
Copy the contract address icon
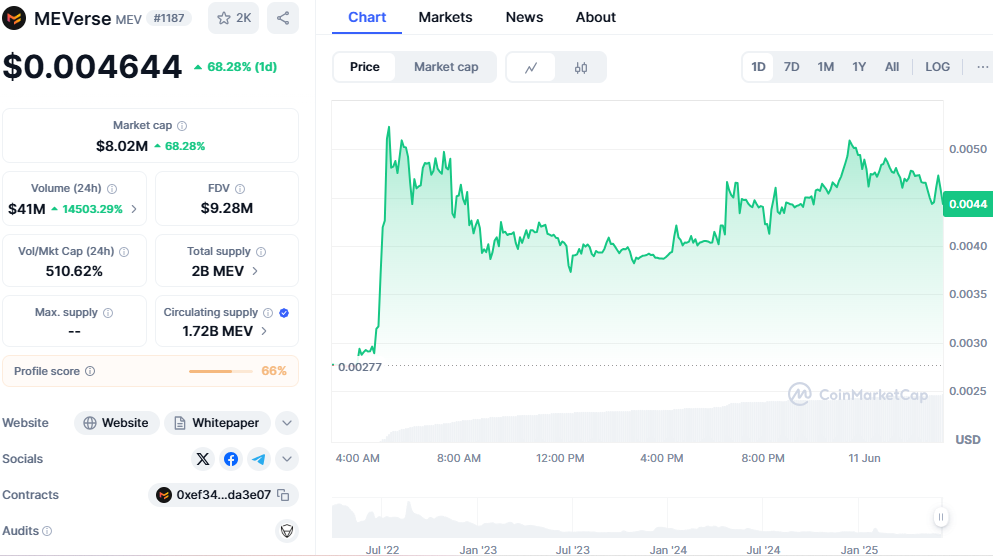[283, 495]
